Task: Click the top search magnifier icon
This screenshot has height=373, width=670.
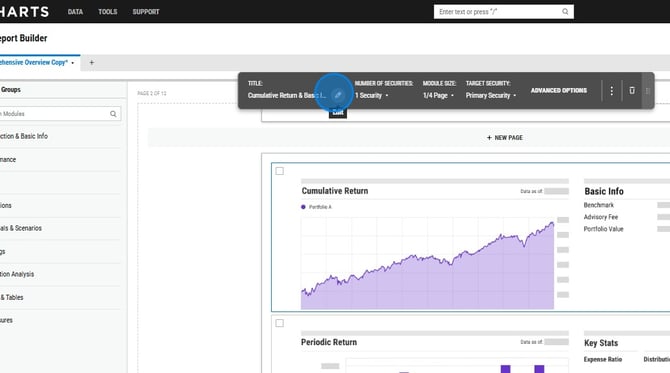Action: pos(565,12)
